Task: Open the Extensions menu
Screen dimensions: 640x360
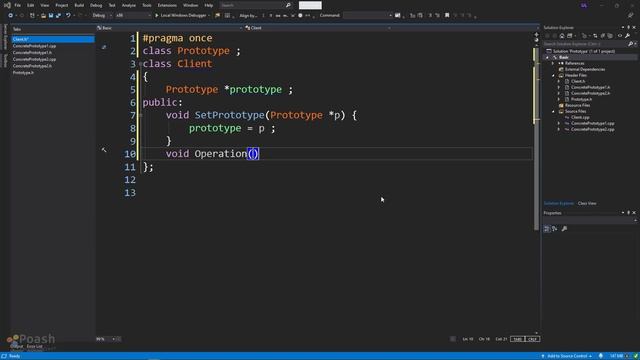Action: (167, 5)
